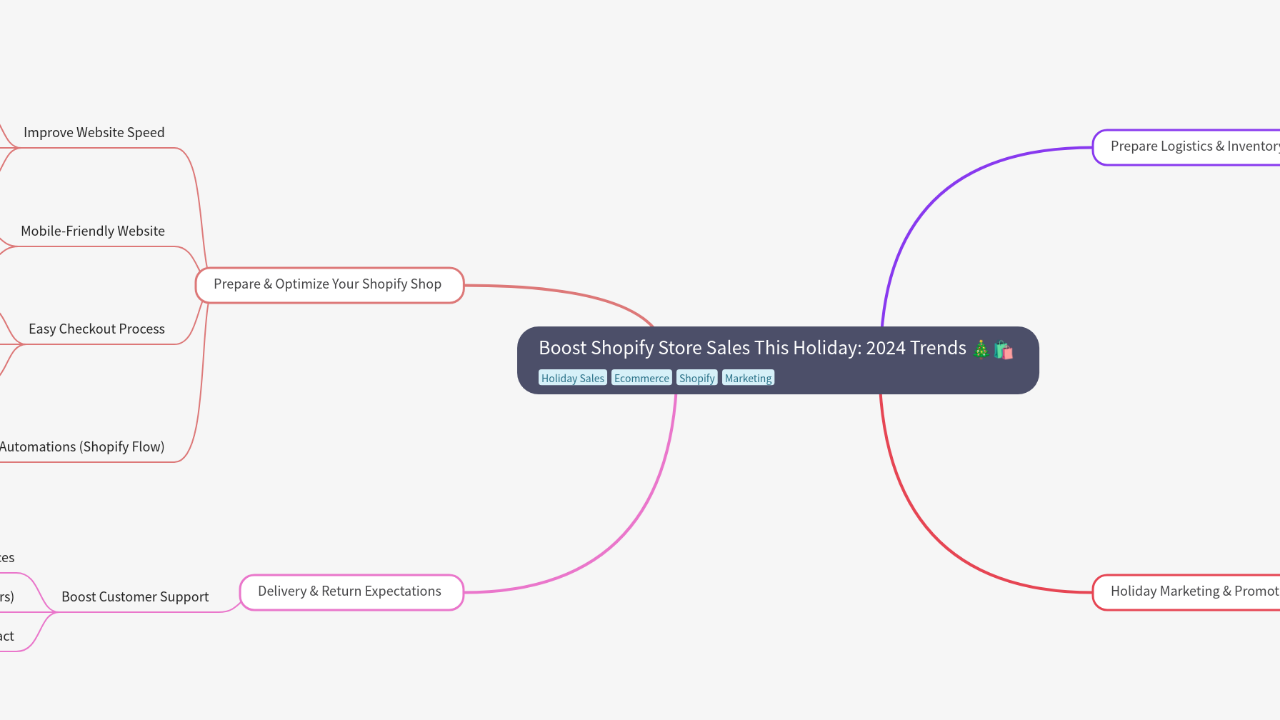Viewport: 1280px width, 720px height.
Task: Select Prepare & Optimize Your Shopify Shop node
Action: 329,285
